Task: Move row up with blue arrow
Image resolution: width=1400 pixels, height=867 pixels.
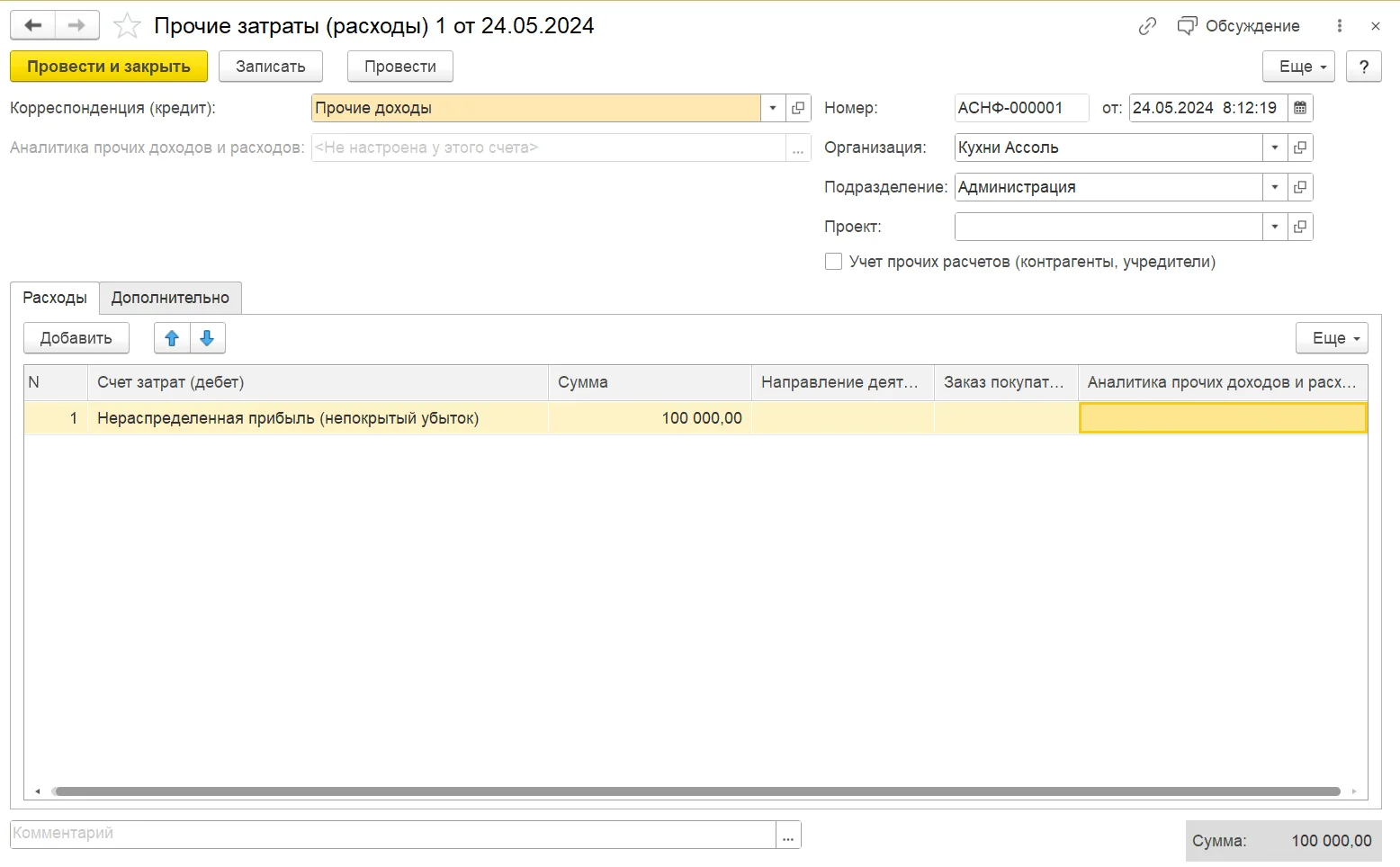Action: point(172,338)
